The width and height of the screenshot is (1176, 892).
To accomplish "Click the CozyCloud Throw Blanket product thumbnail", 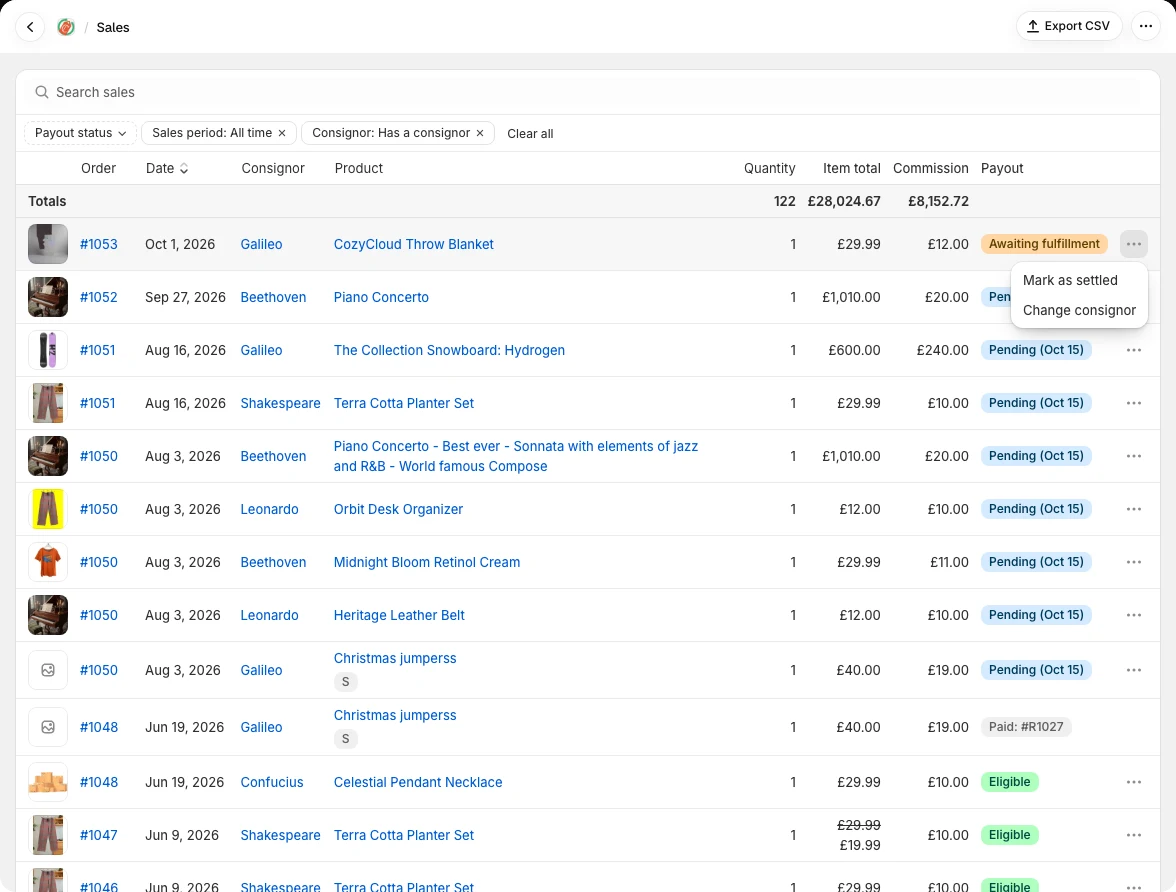I will pyautogui.click(x=48, y=244).
